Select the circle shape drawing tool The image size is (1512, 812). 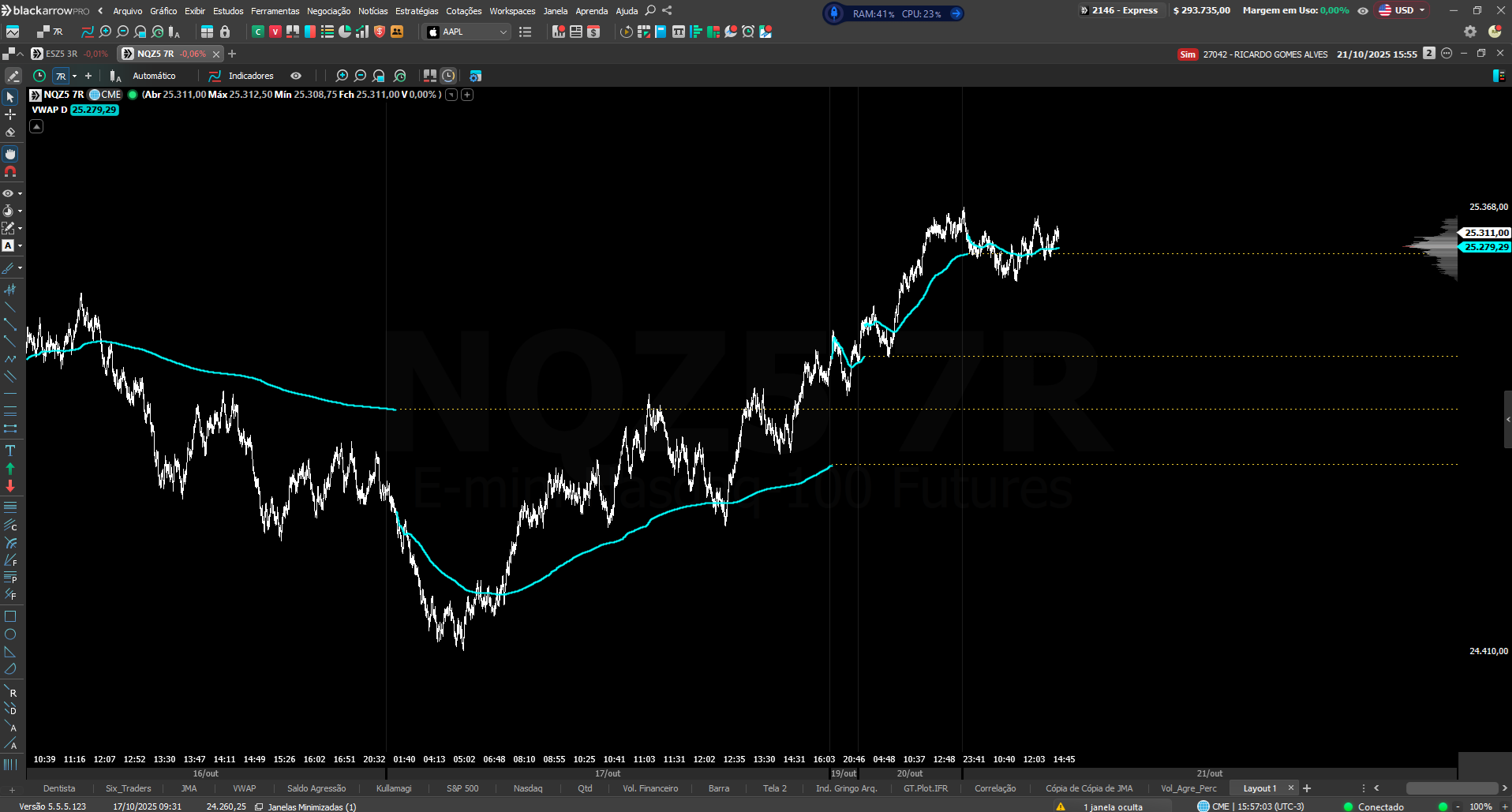[10, 634]
